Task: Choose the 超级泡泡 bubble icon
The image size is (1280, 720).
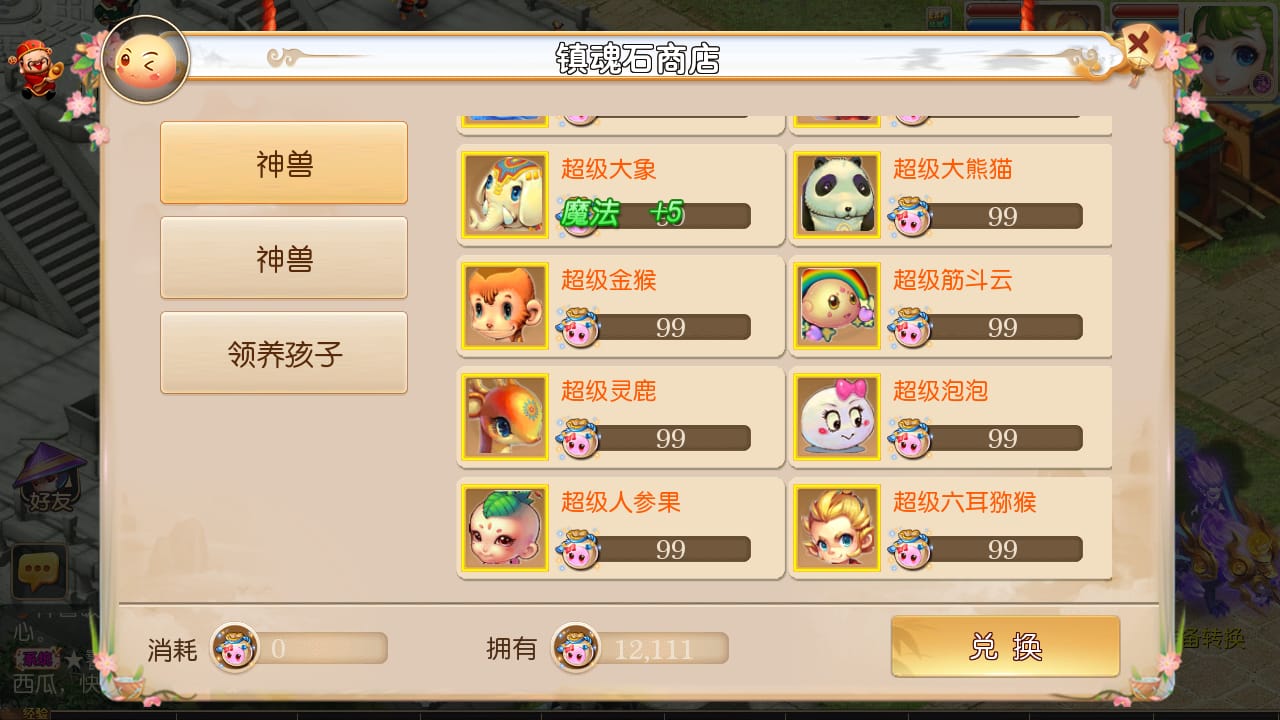Action: point(837,417)
